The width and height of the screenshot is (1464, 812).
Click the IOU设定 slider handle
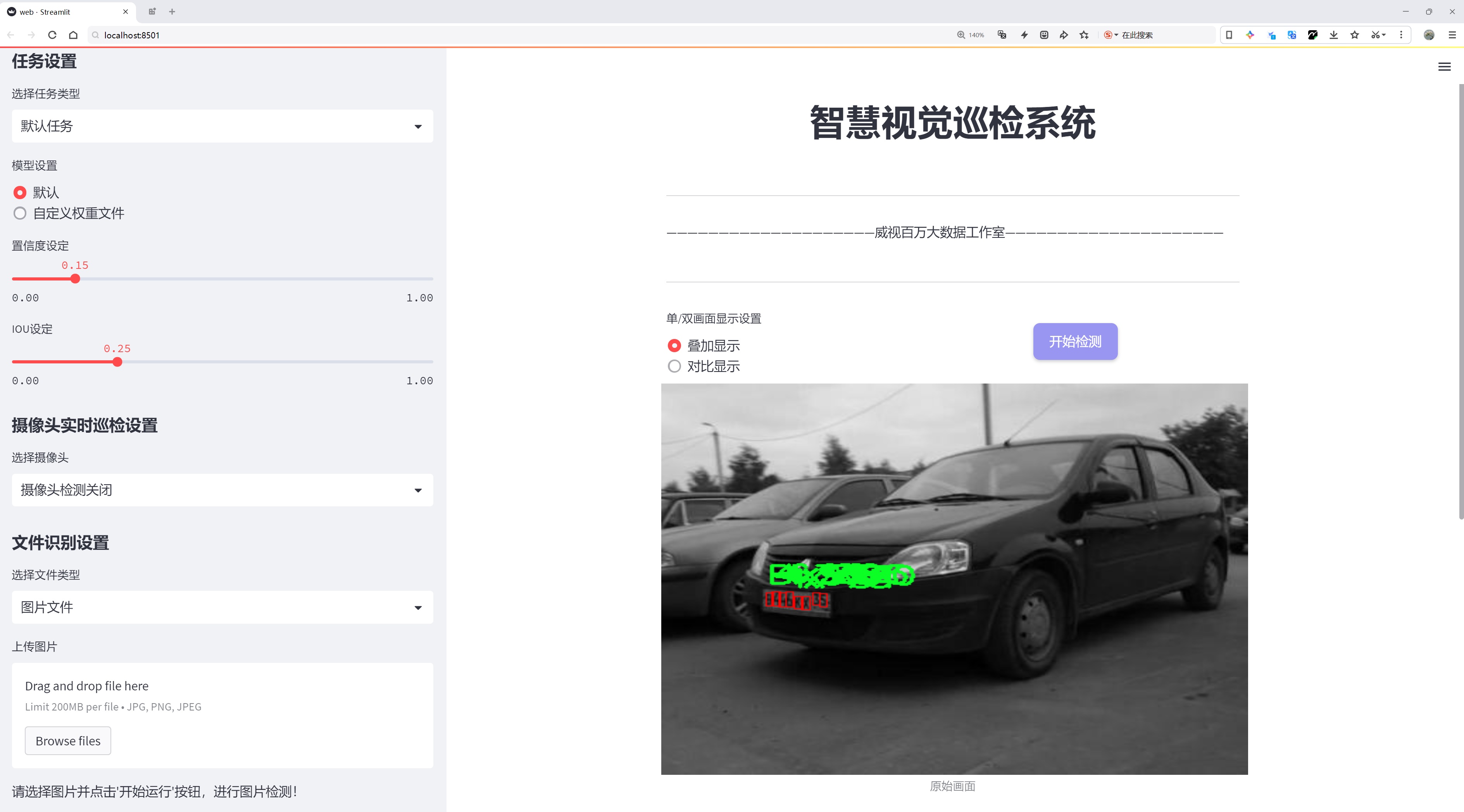click(117, 362)
